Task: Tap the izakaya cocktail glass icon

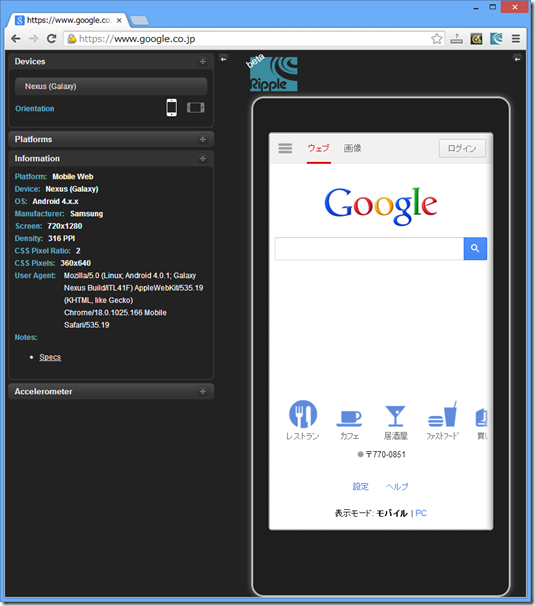Action: tap(395, 416)
